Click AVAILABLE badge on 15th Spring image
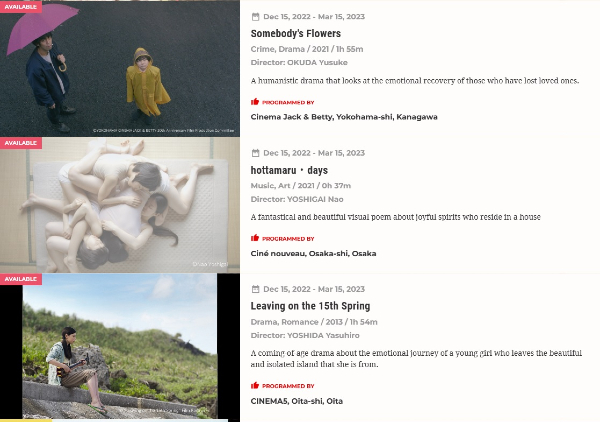 21,279
